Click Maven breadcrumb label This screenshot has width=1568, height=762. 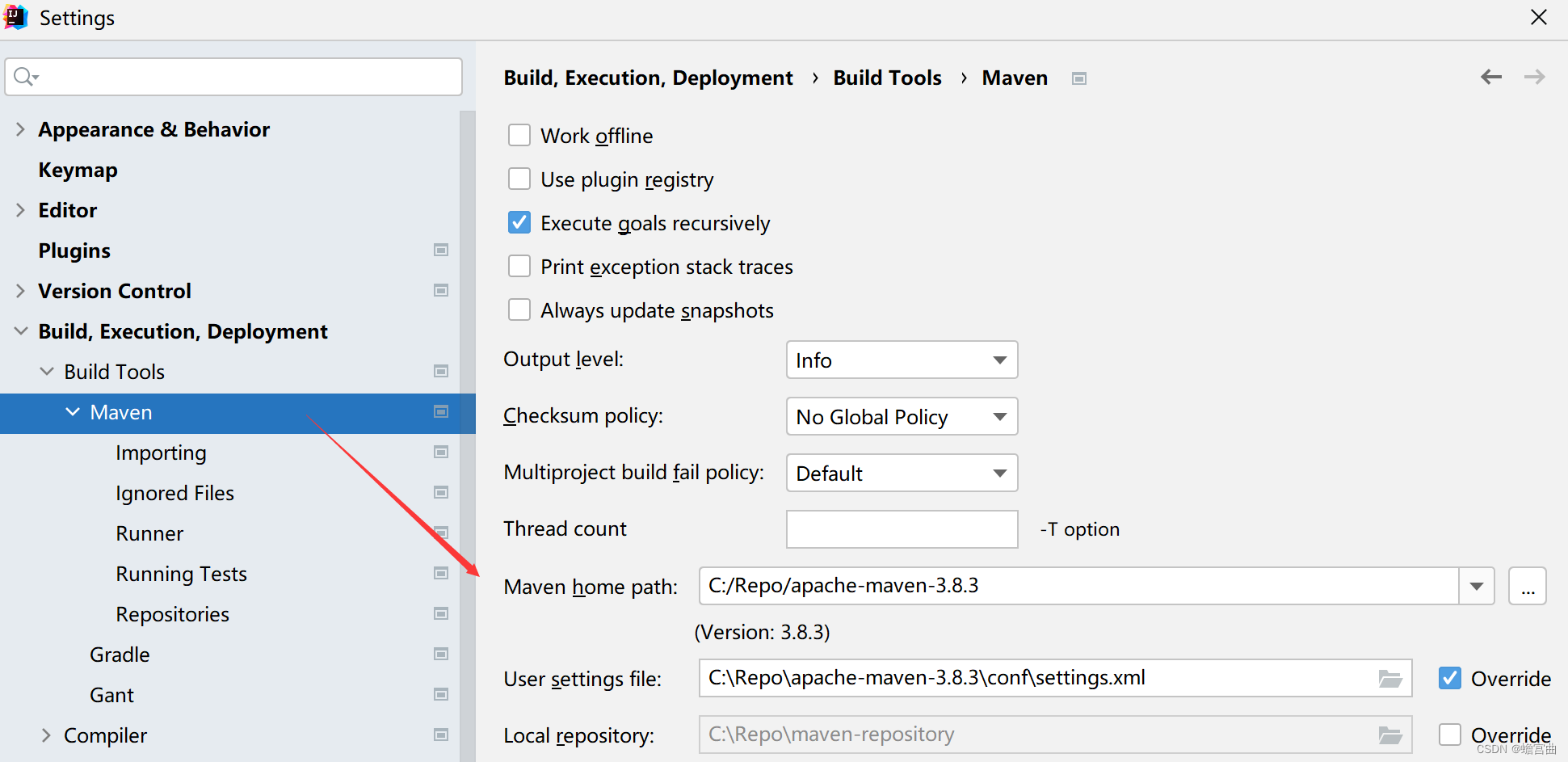pyautogui.click(x=1015, y=78)
